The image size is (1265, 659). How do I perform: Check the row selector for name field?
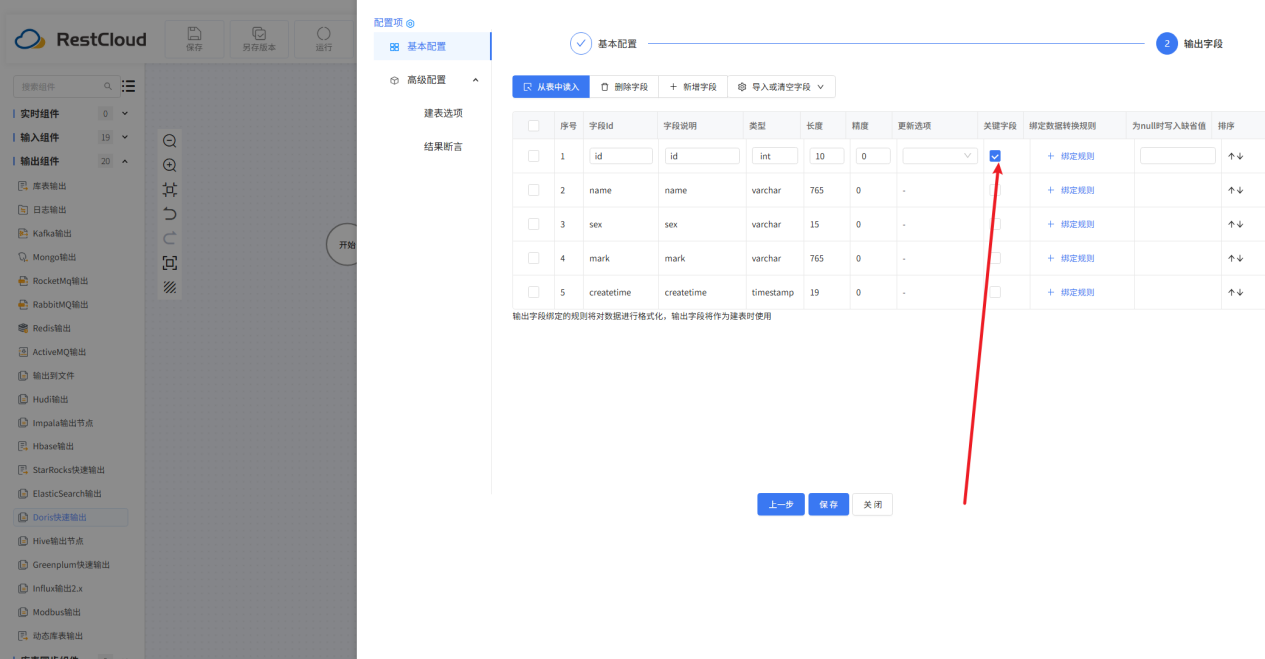coord(533,190)
